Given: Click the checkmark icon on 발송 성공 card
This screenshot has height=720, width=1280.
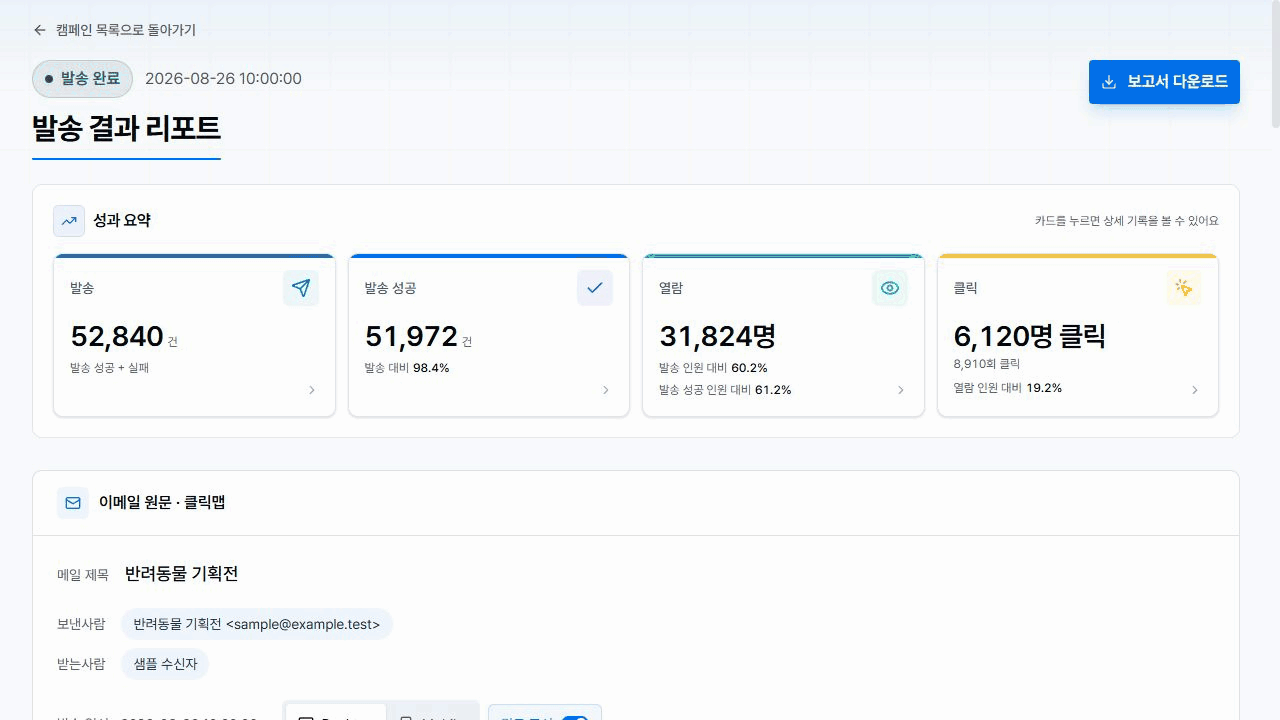Looking at the screenshot, I should click(x=595, y=288).
